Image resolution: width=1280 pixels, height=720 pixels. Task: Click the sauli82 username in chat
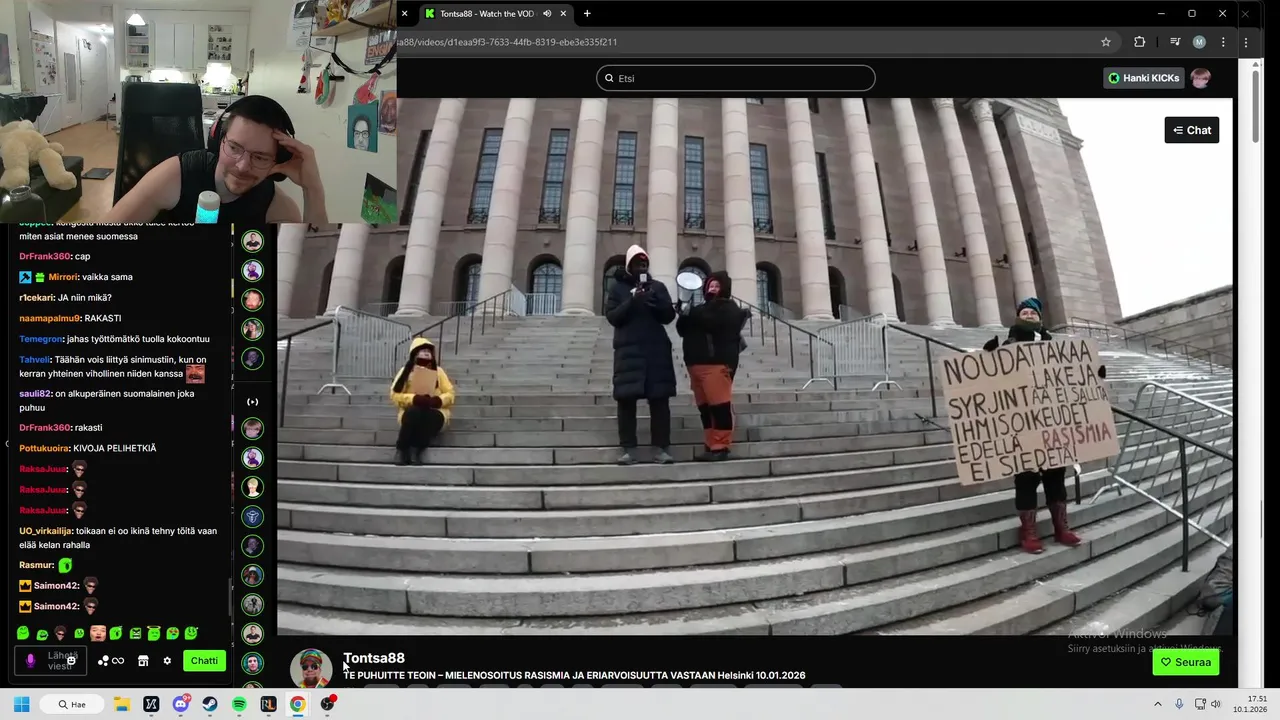click(35, 394)
